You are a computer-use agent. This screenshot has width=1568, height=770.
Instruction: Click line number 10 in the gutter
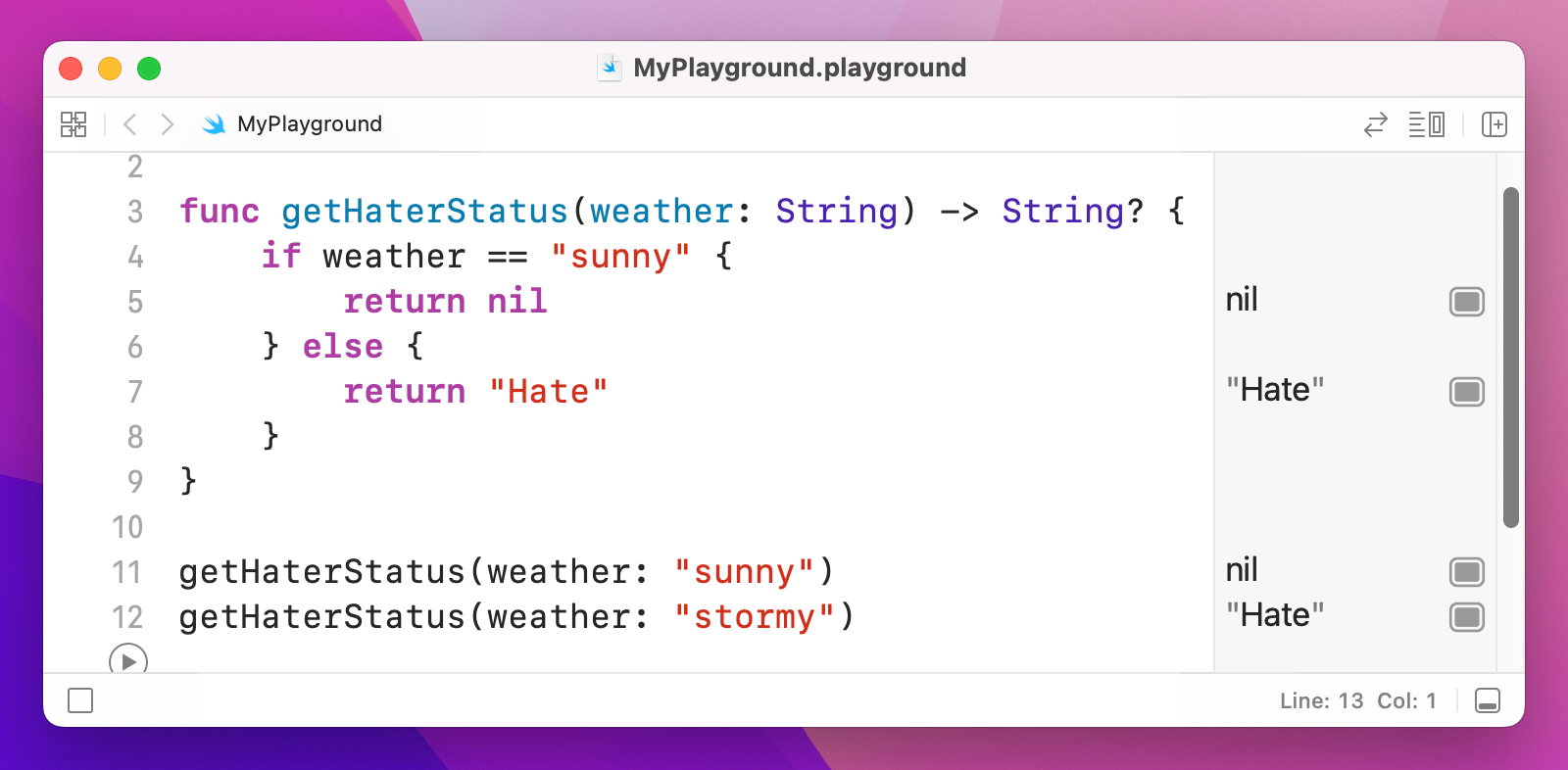tap(127, 527)
